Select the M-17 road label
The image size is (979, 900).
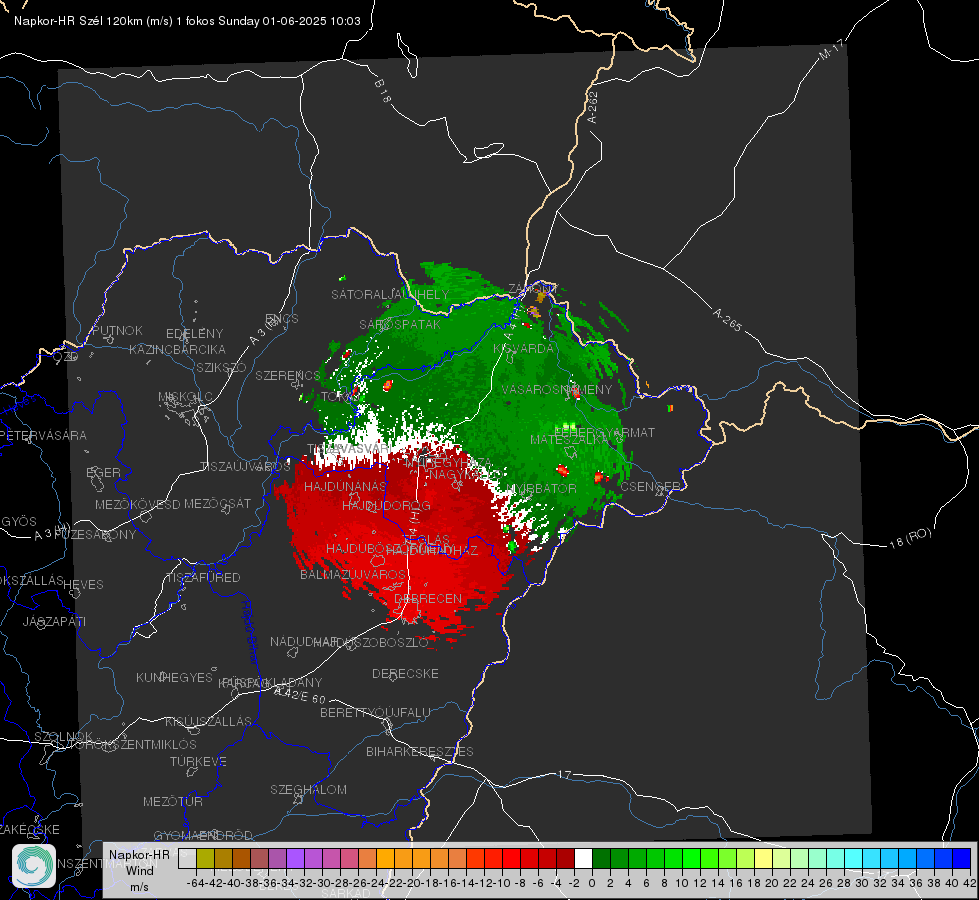(831, 49)
